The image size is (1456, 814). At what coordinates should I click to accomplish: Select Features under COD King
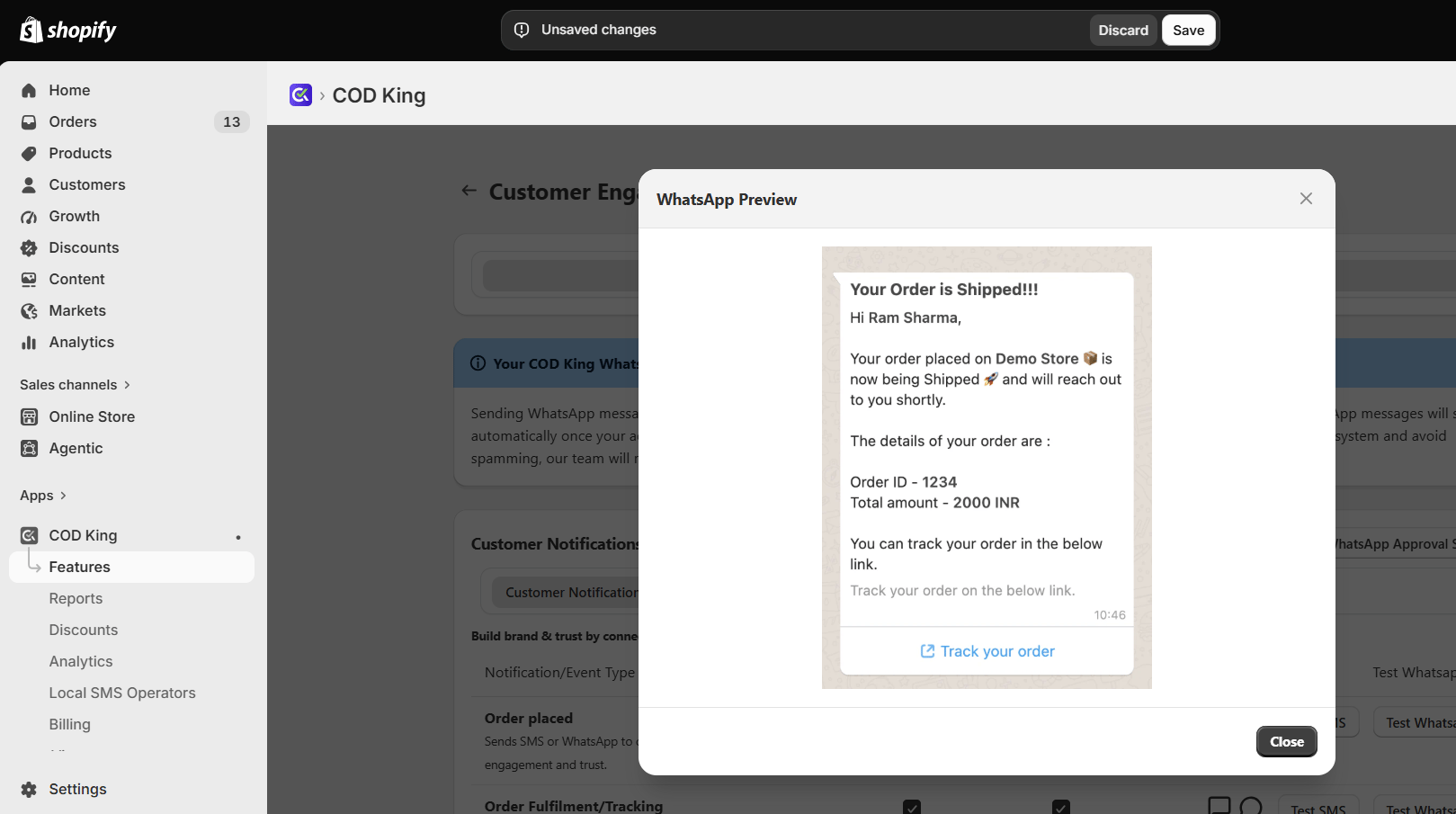coord(131,567)
